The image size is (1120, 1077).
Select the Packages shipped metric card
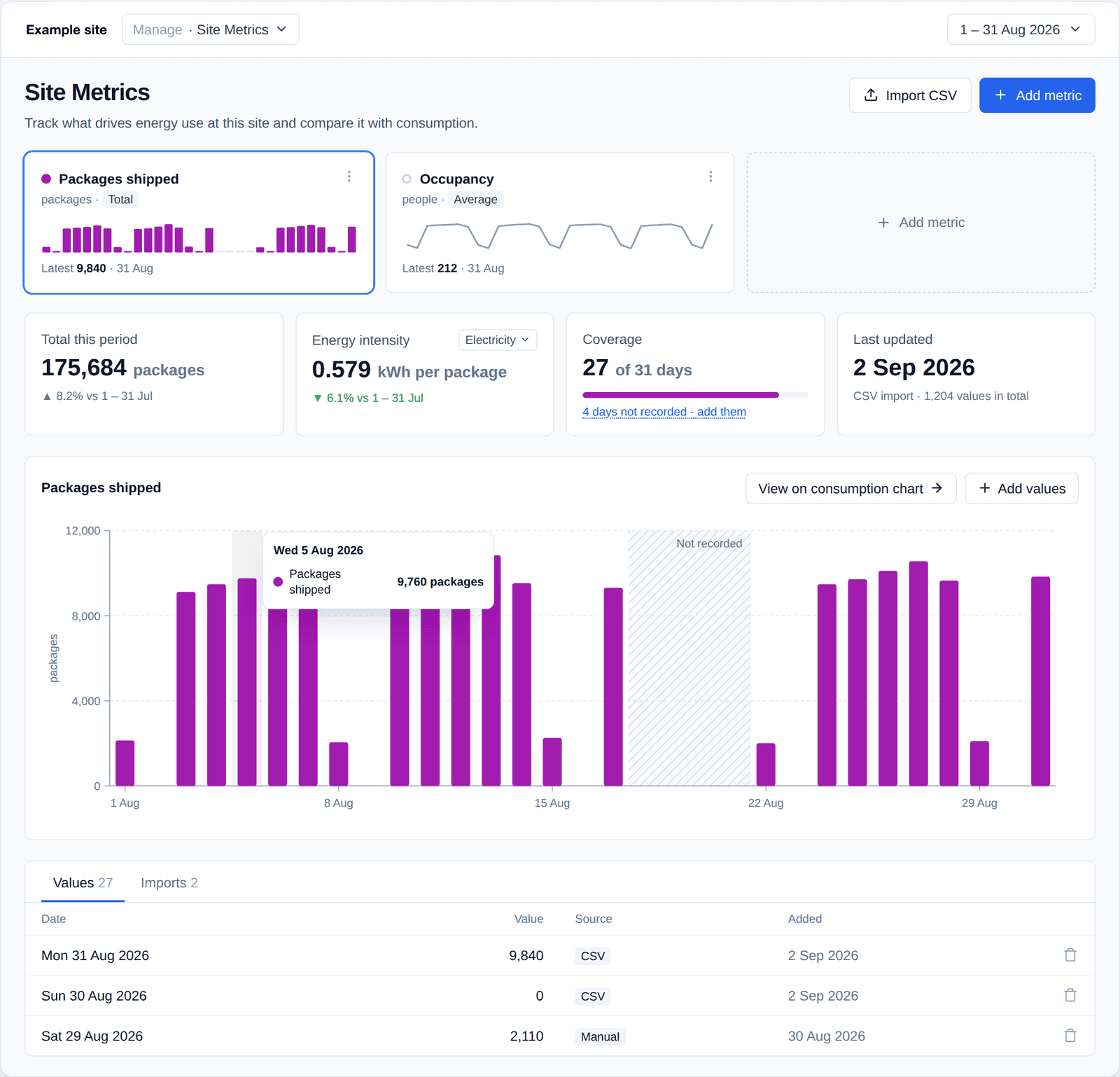point(199,223)
